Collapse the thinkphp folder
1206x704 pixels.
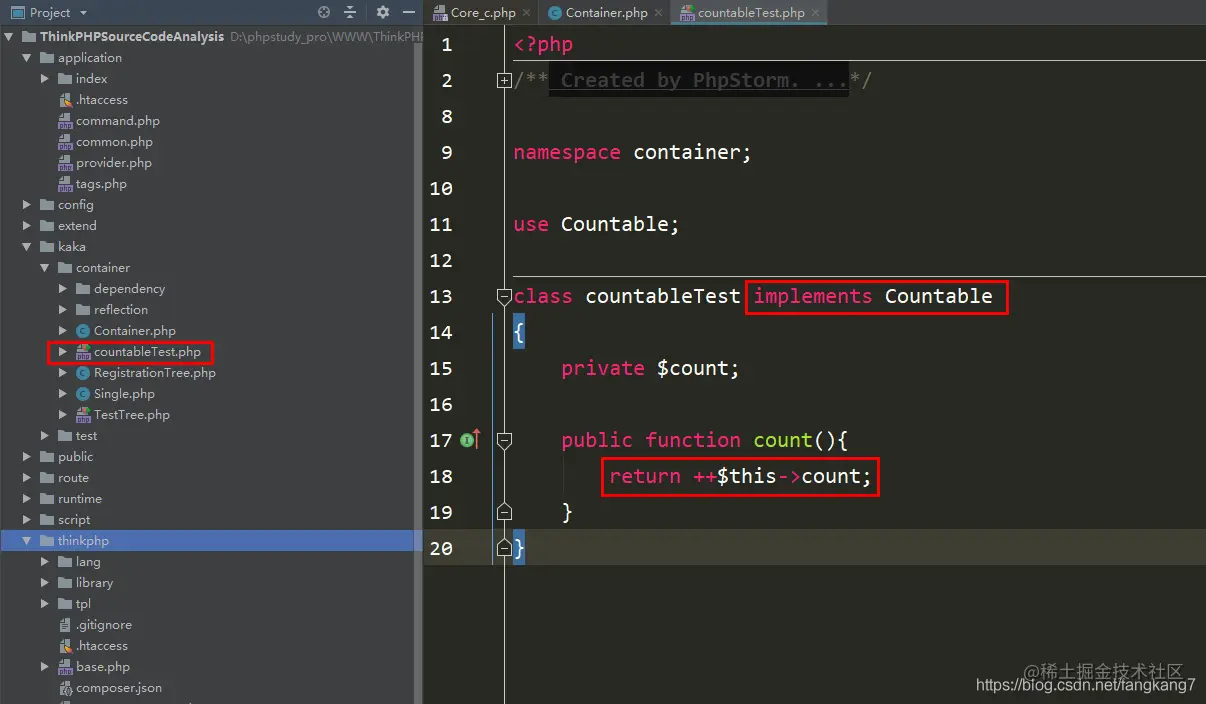(x=27, y=541)
